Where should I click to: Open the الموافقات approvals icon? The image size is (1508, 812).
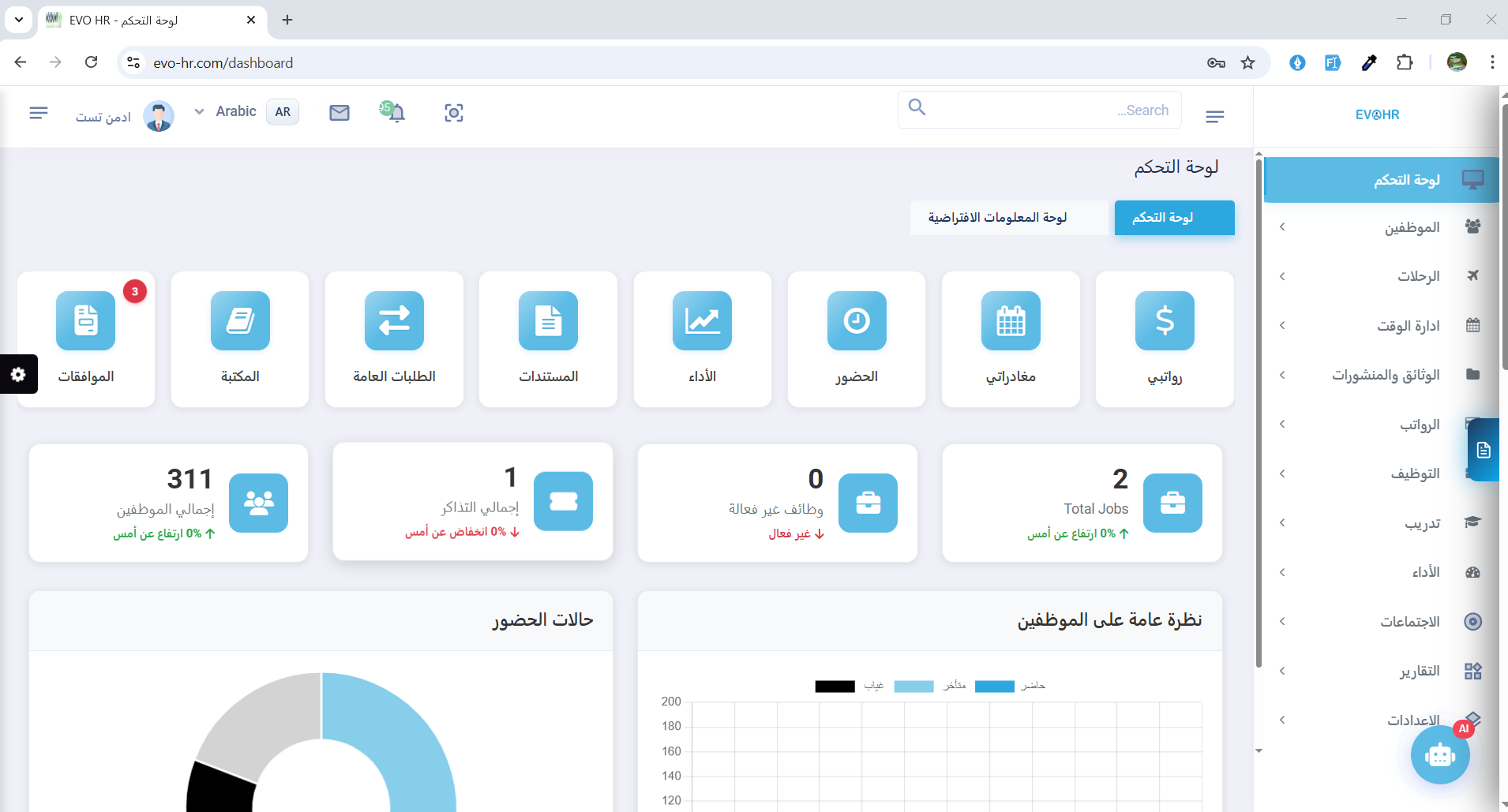(x=86, y=321)
